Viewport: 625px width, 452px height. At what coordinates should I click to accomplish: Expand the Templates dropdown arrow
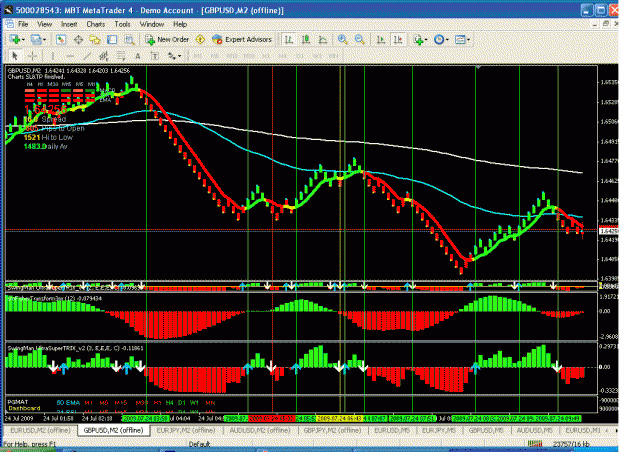pos(468,40)
